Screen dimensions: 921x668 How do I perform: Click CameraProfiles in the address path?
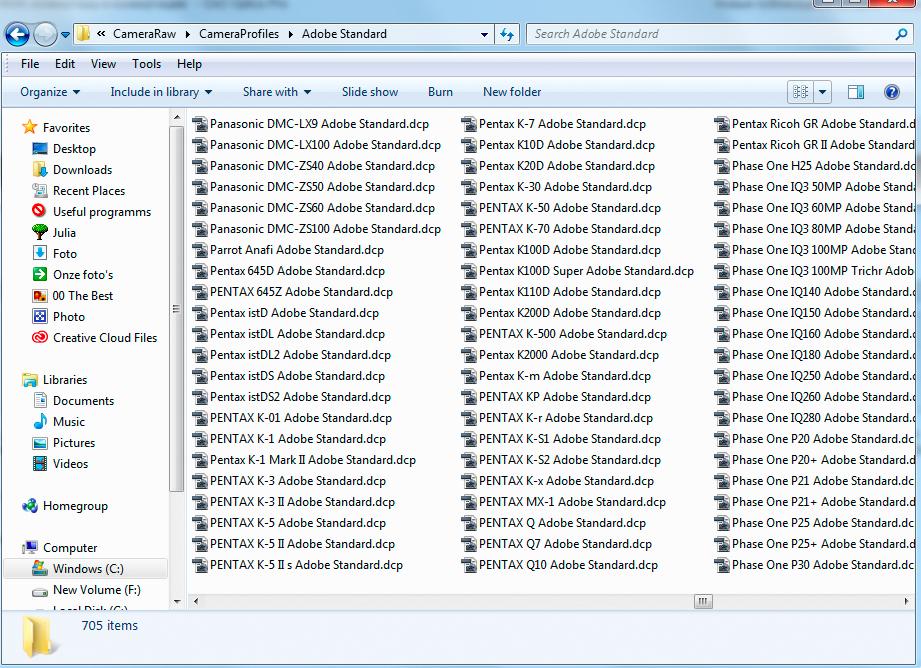(x=239, y=34)
